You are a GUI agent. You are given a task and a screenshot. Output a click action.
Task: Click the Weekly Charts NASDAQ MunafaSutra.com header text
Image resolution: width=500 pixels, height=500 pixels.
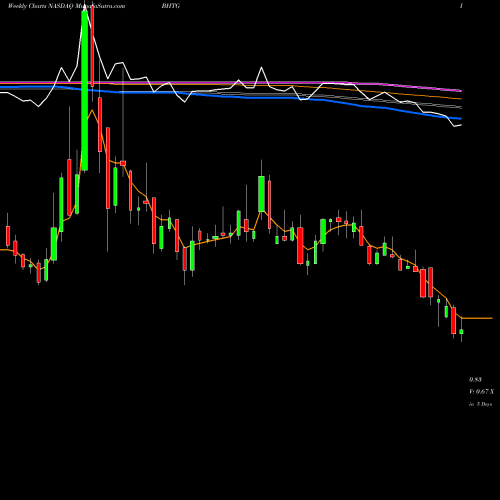point(66,6)
